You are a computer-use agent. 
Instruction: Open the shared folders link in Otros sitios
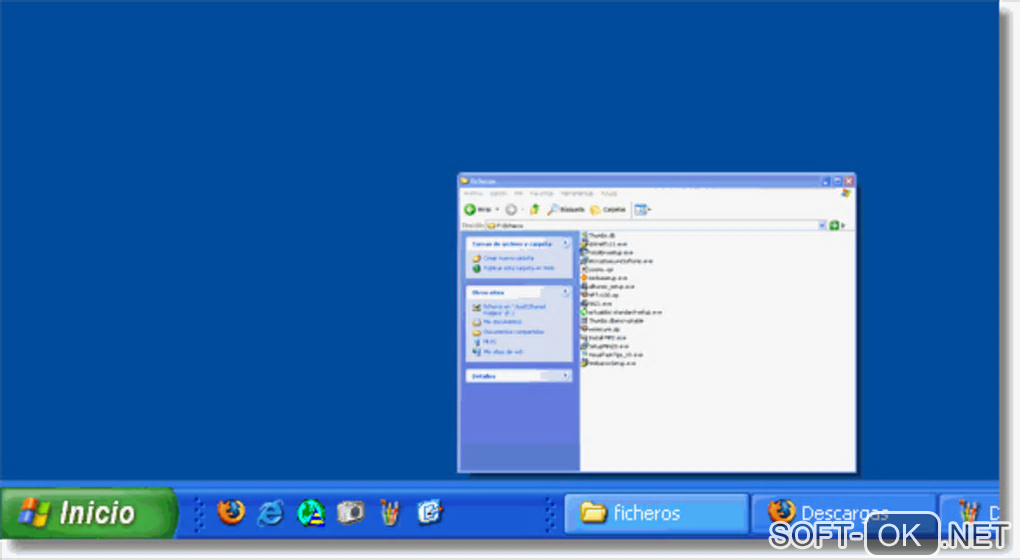514,310
